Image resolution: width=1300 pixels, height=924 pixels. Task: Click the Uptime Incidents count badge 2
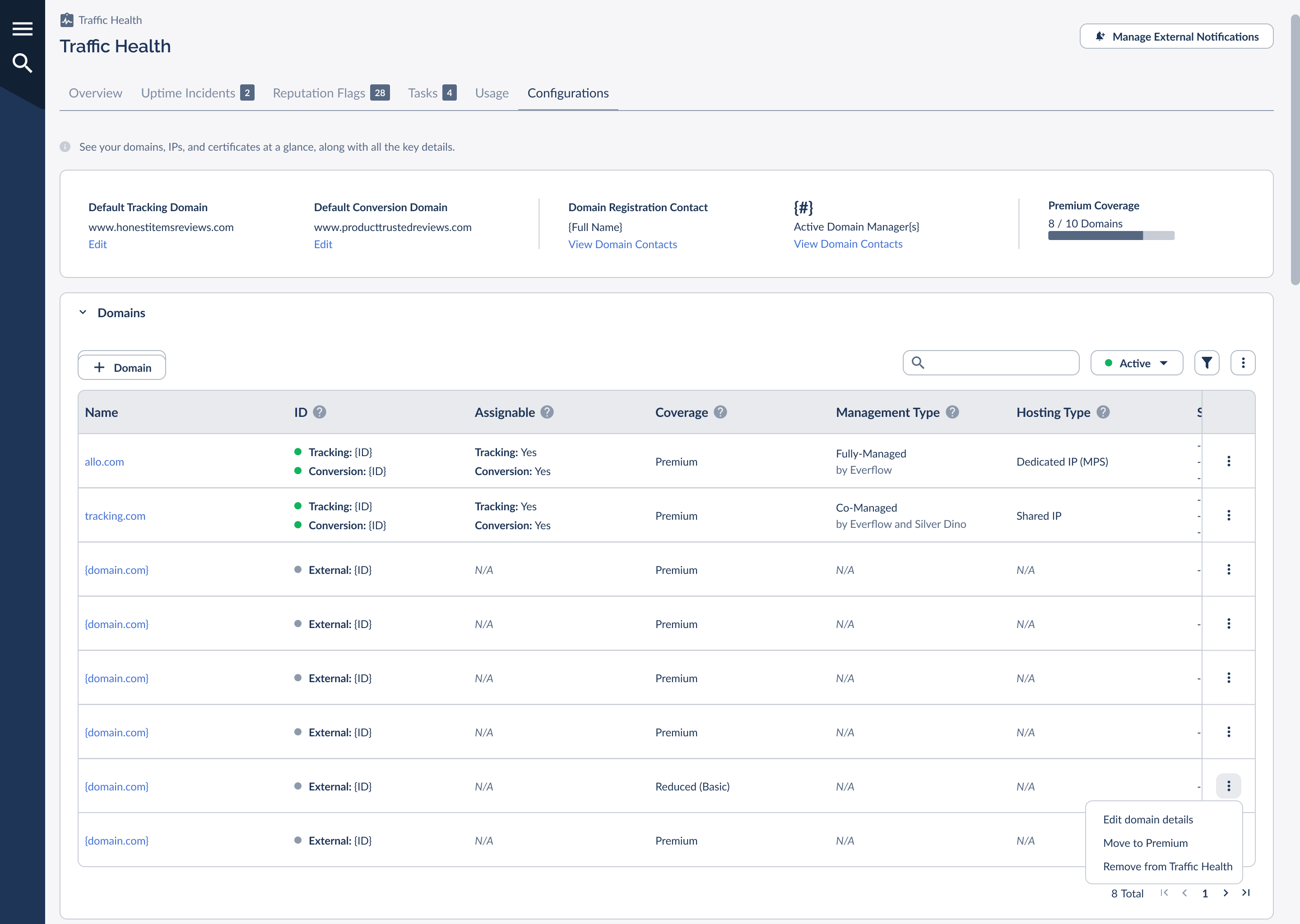[x=247, y=93]
